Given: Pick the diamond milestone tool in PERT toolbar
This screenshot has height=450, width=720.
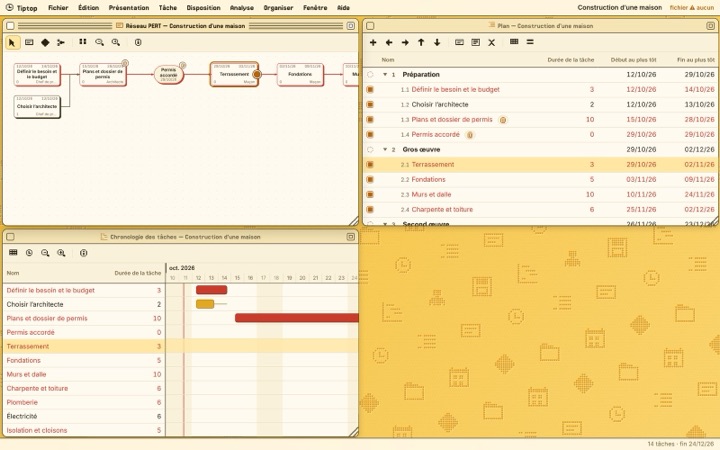Looking at the screenshot, I should pos(45,42).
